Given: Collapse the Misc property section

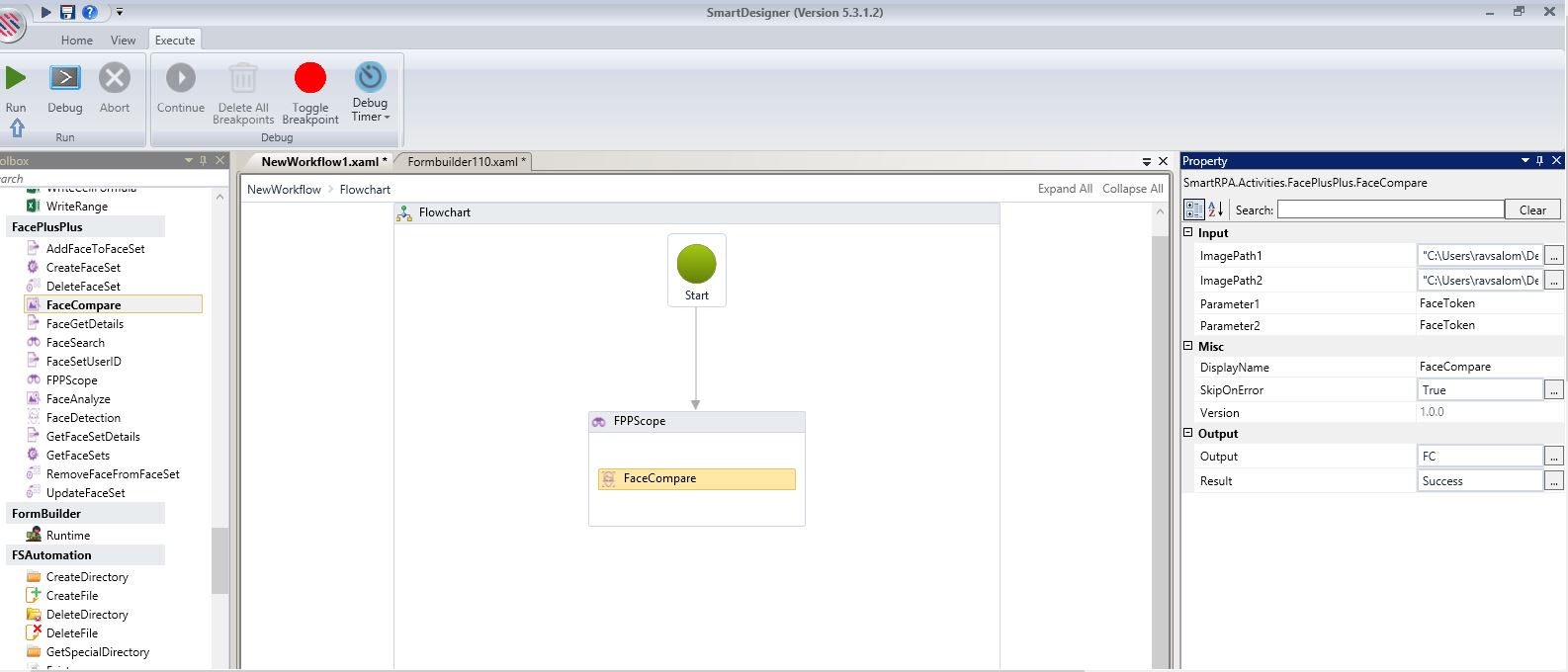Looking at the screenshot, I should 1188,346.
